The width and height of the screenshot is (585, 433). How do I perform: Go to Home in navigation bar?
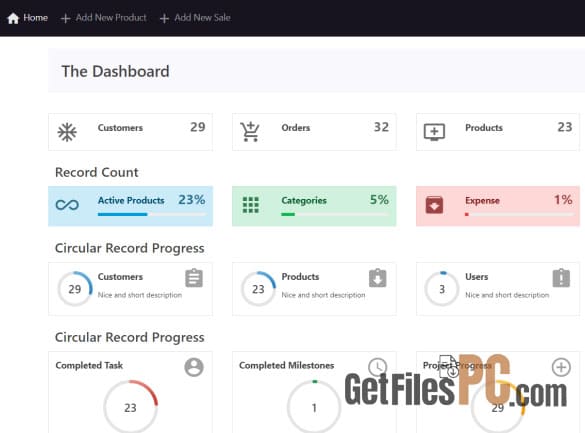coord(28,18)
